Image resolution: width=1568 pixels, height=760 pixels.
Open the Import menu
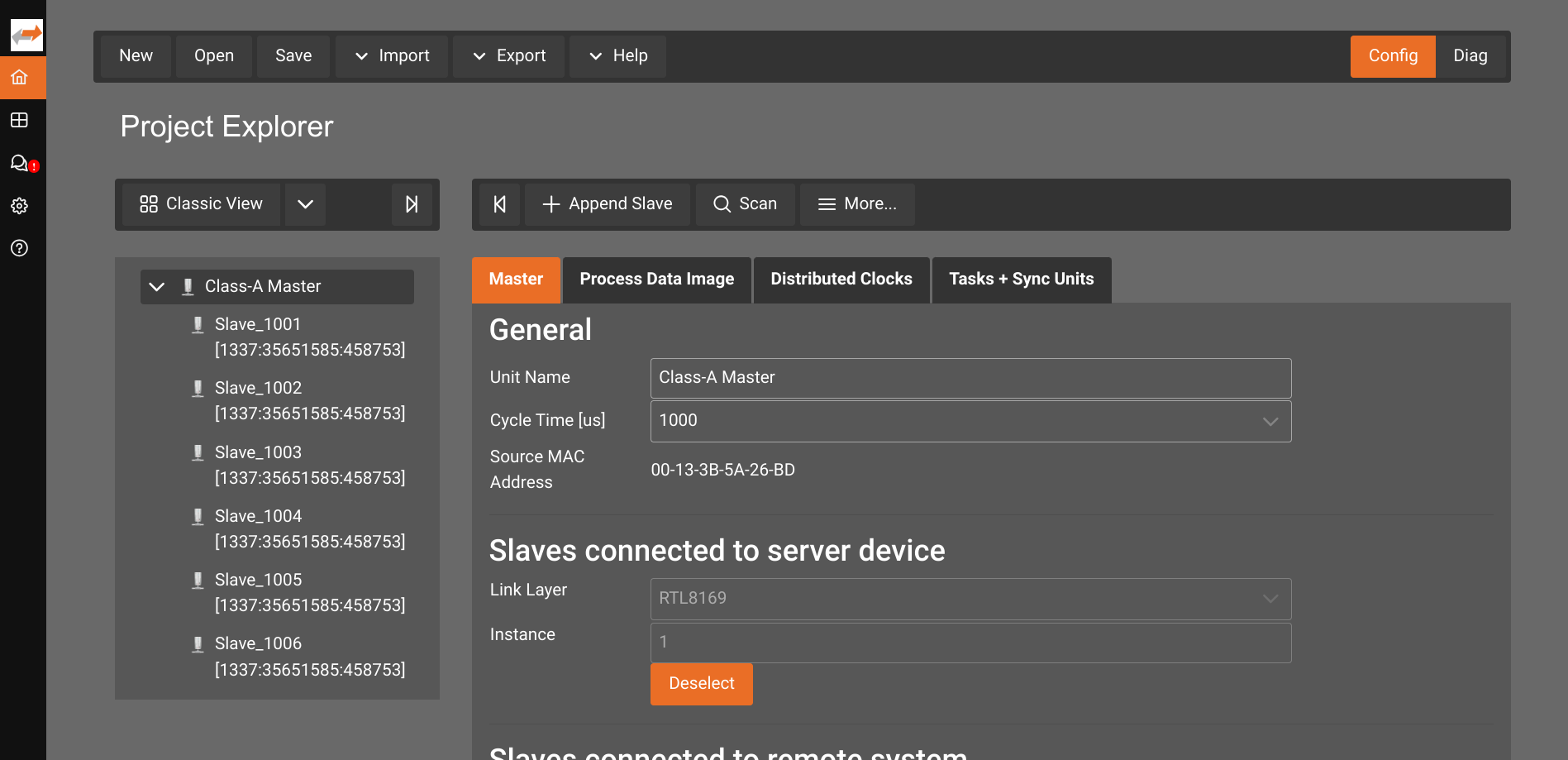392,56
